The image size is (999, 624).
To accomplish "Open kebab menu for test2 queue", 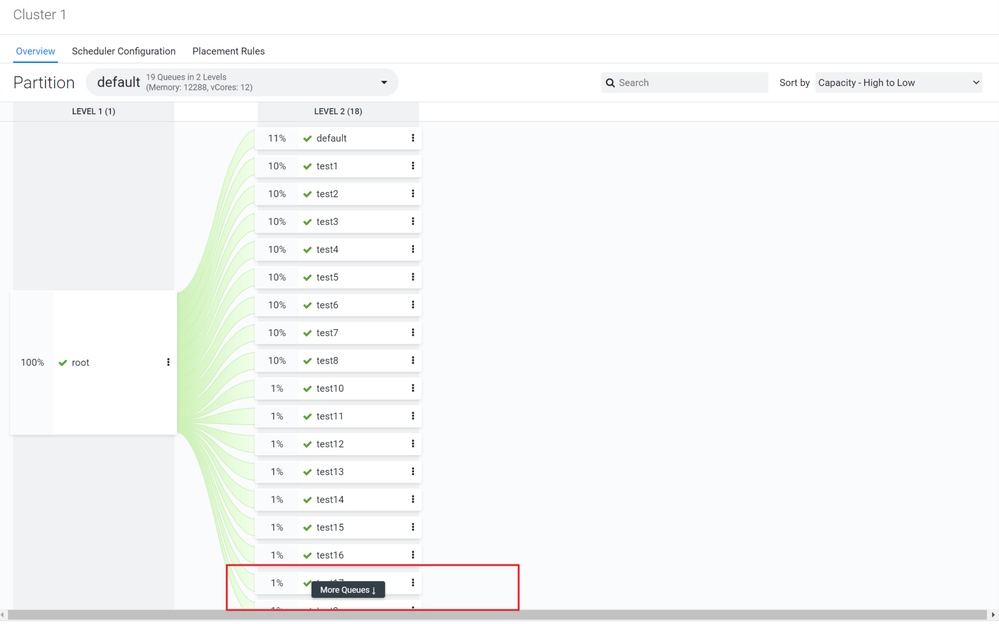I will tap(413, 194).
